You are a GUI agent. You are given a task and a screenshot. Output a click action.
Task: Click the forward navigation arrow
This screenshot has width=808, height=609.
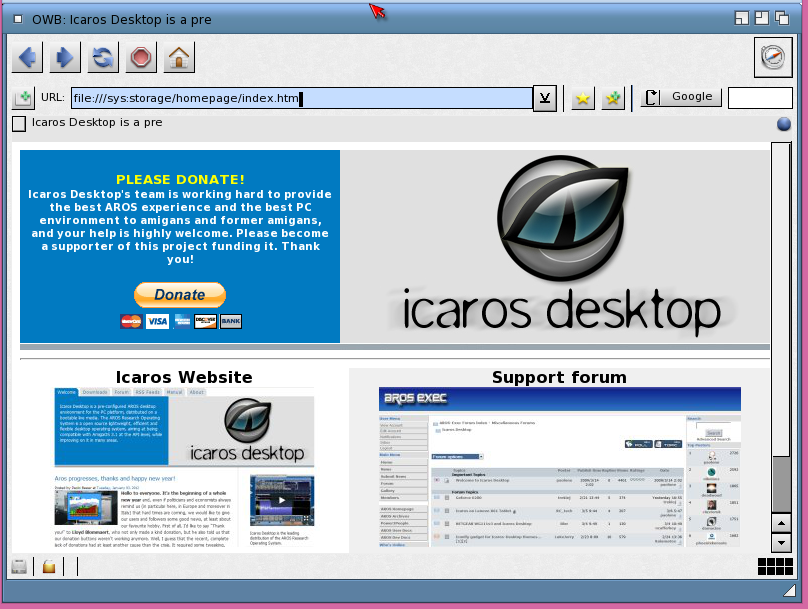65,57
